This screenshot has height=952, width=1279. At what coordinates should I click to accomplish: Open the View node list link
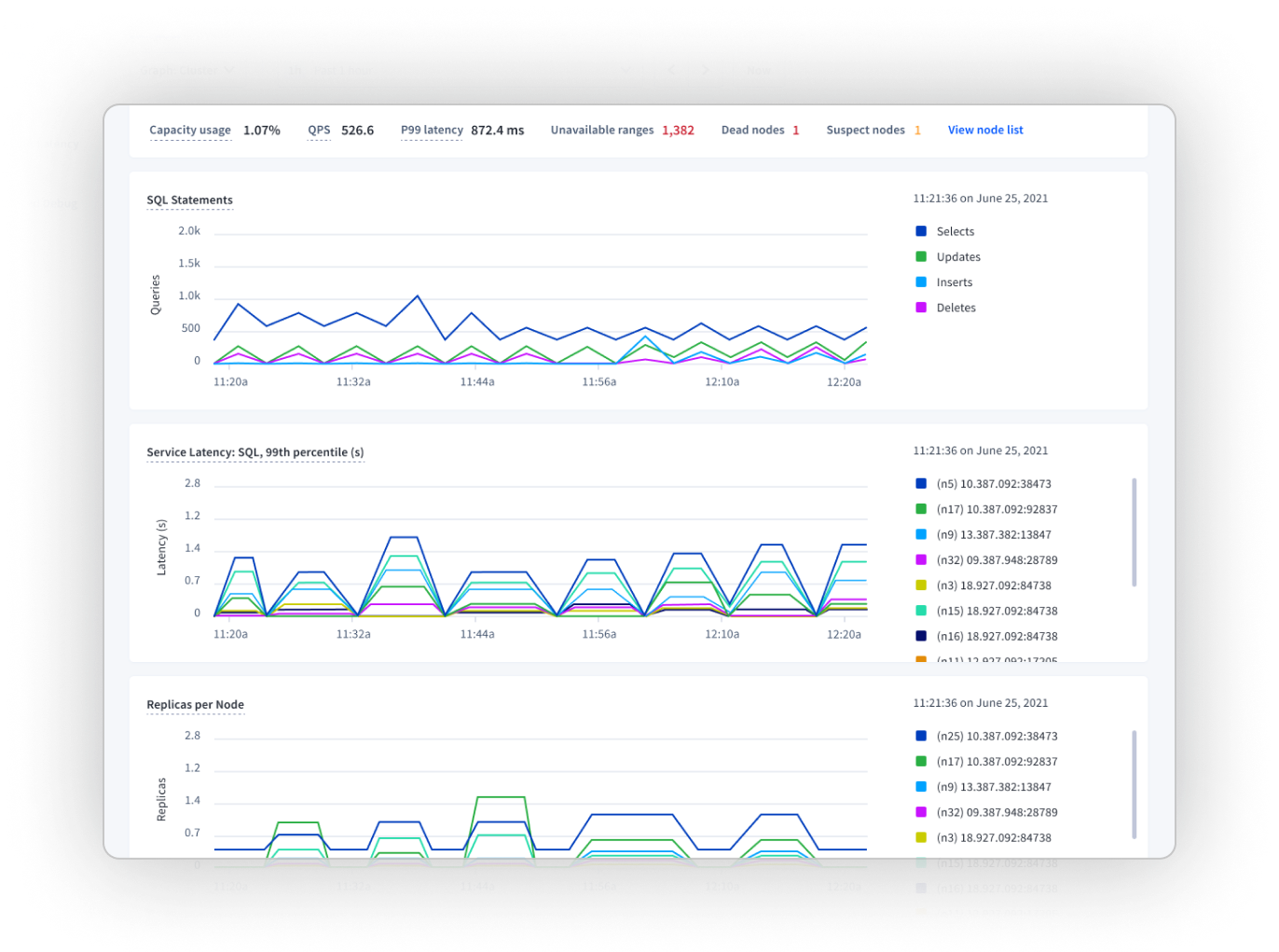tap(984, 131)
